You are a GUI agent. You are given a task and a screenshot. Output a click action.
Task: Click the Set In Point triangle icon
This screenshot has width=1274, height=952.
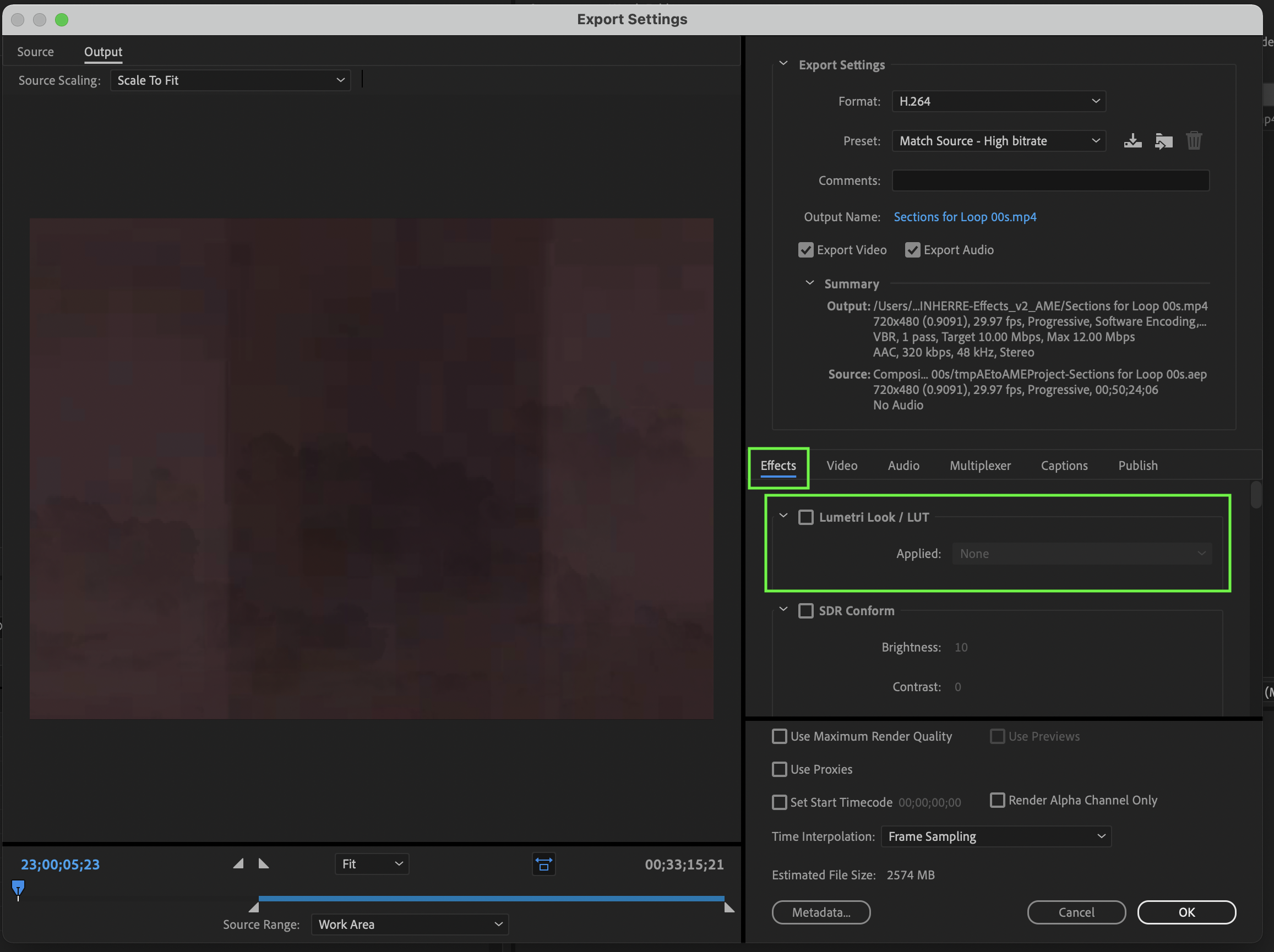pyautogui.click(x=238, y=864)
